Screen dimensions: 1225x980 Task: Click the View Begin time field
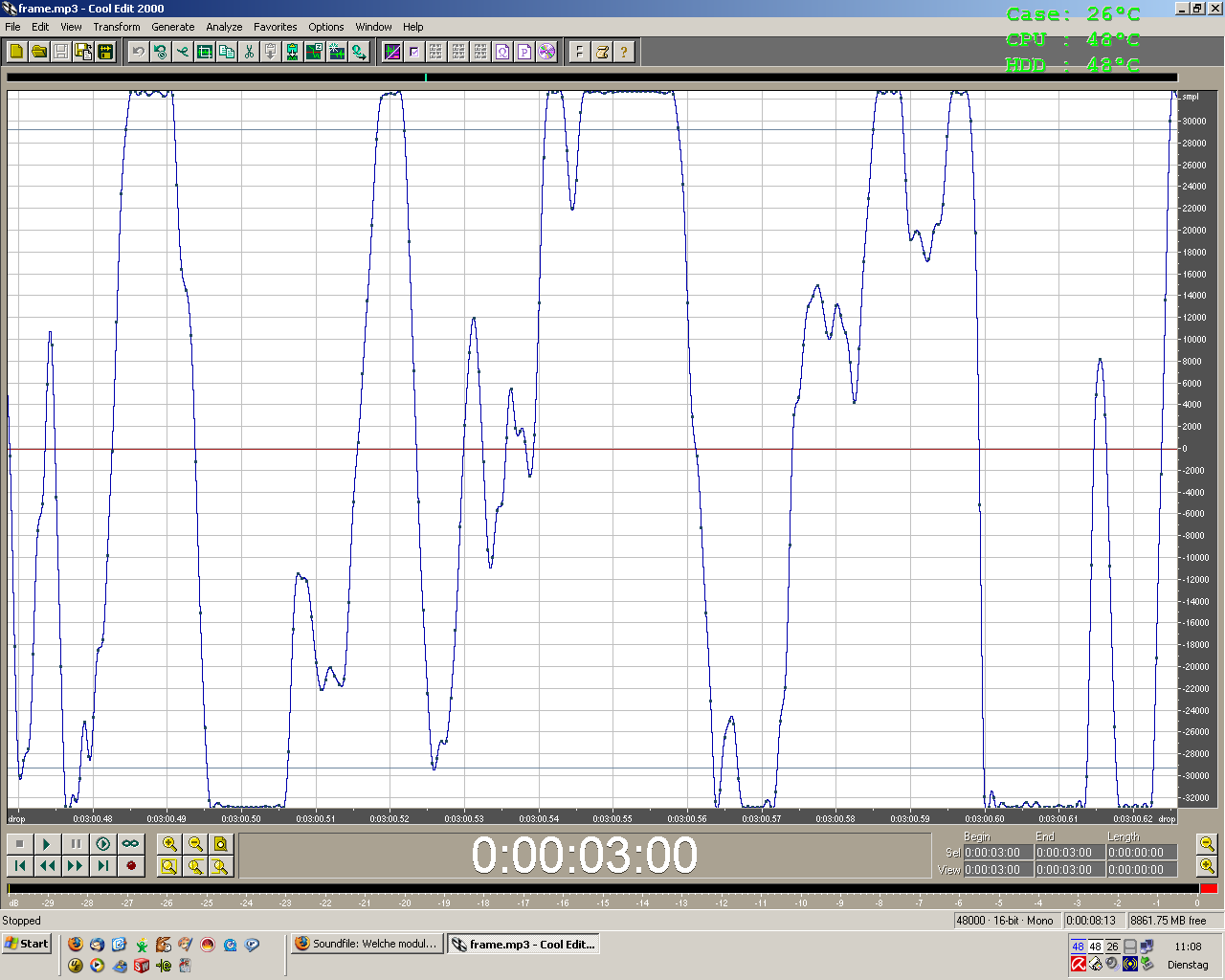(x=997, y=870)
